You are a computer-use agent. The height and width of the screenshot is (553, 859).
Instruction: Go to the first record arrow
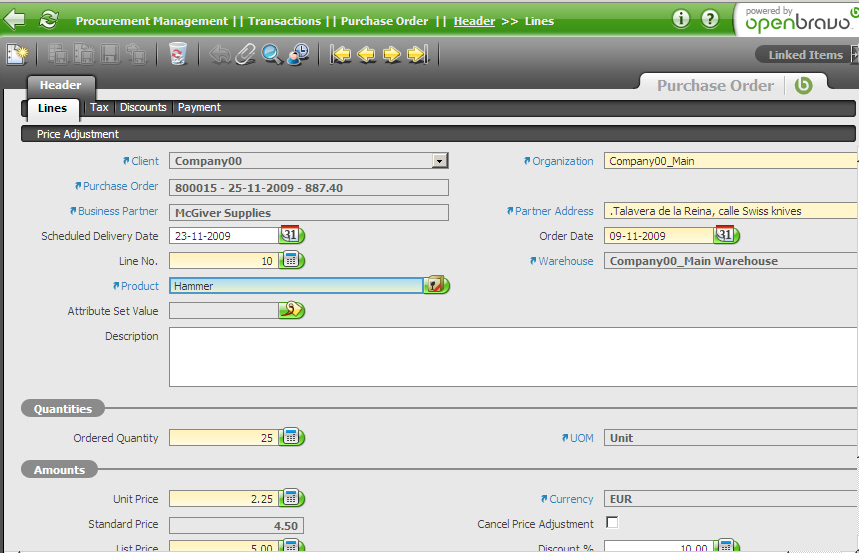click(340, 54)
